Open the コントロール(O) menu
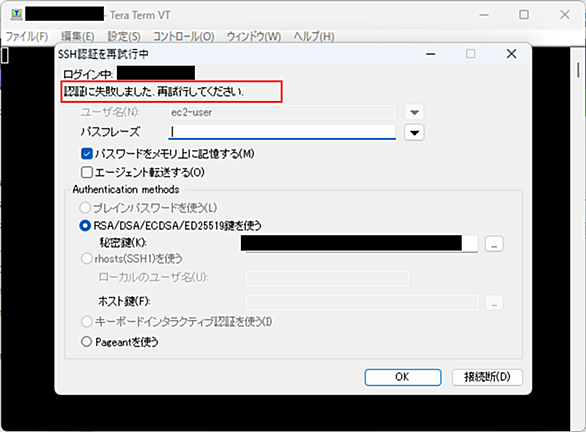 tap(184, 36)
